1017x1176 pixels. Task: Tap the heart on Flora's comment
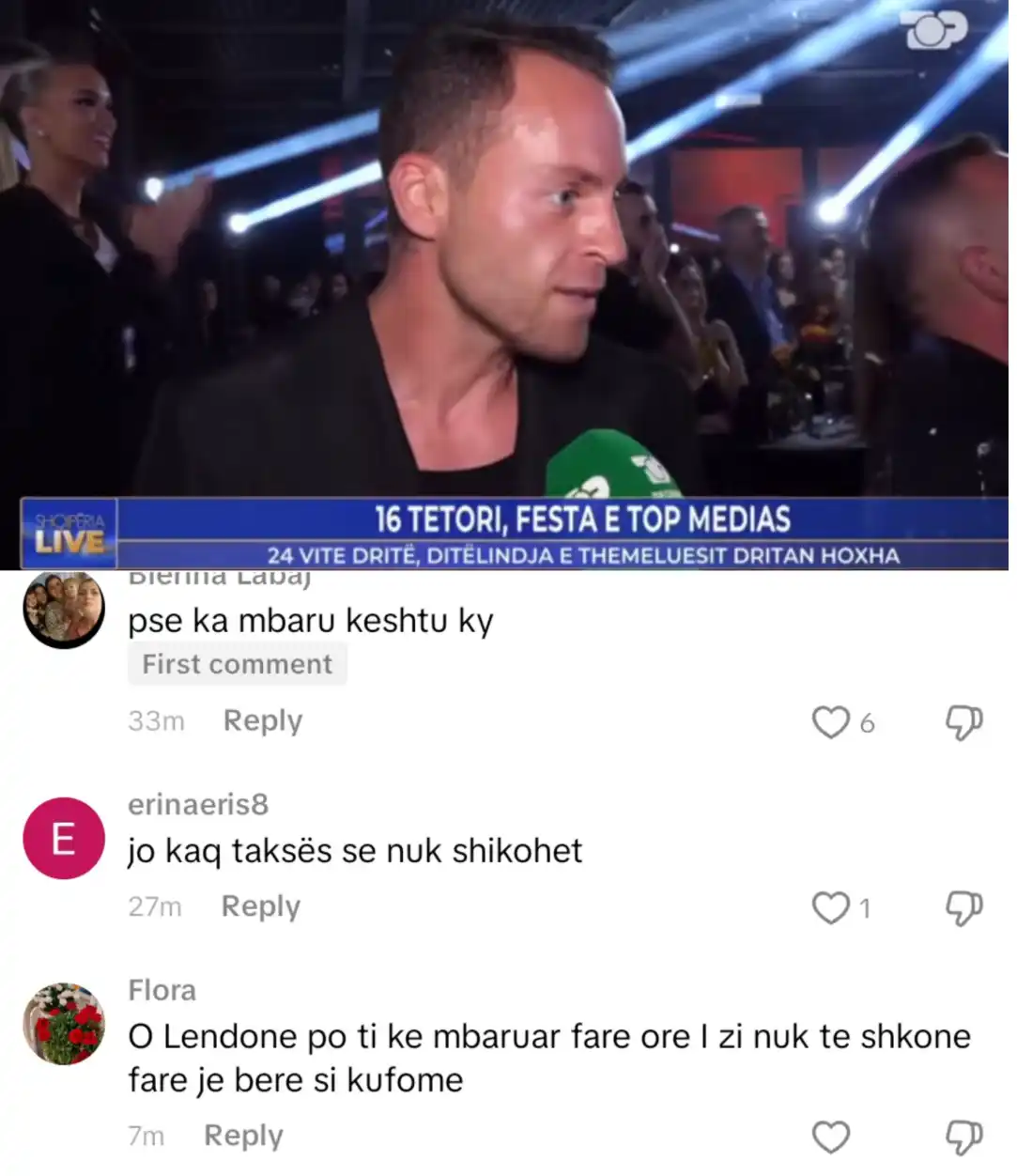(830, 1137)
